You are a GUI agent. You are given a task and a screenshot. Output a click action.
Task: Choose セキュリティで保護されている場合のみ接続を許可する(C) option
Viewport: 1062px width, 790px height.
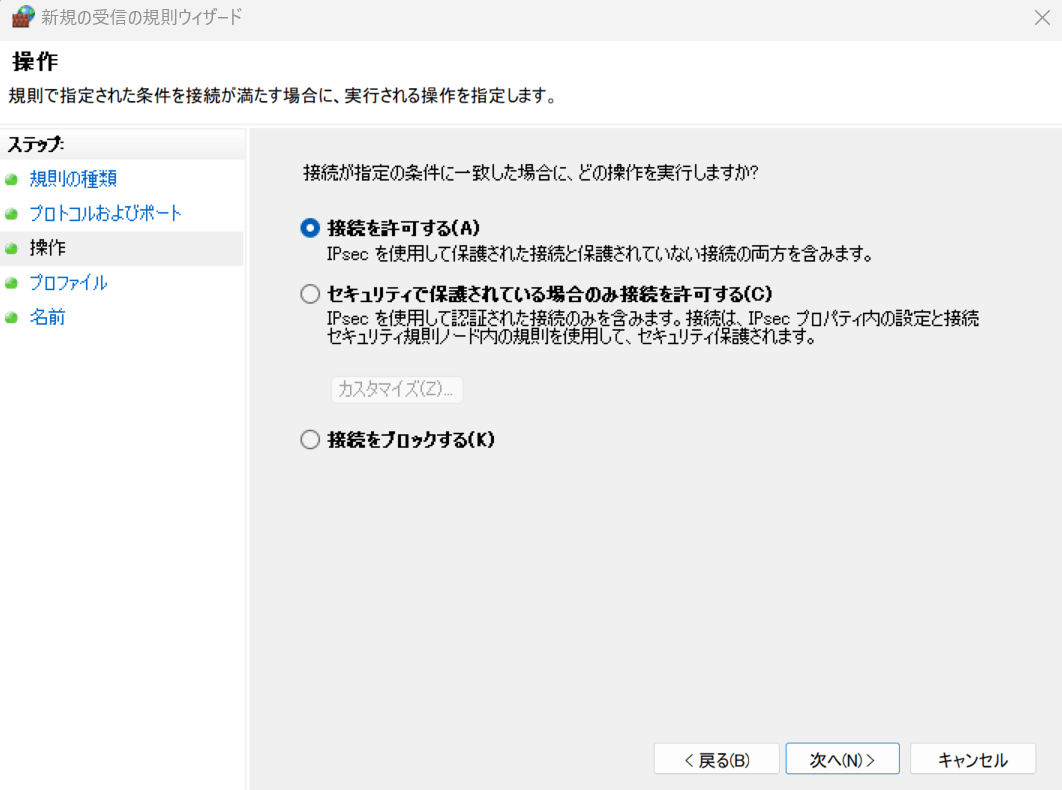pos(310,294)
